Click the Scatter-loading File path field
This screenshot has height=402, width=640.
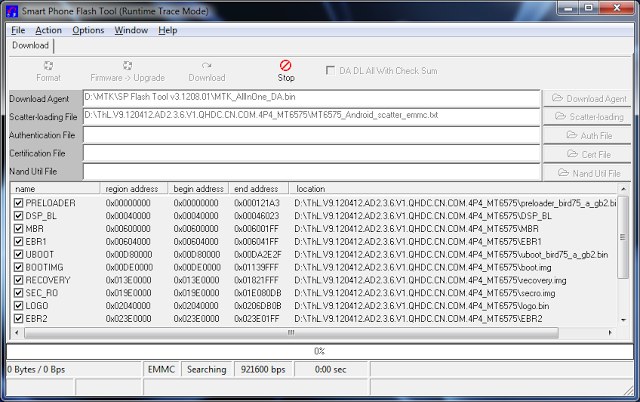tap(311, 116)
